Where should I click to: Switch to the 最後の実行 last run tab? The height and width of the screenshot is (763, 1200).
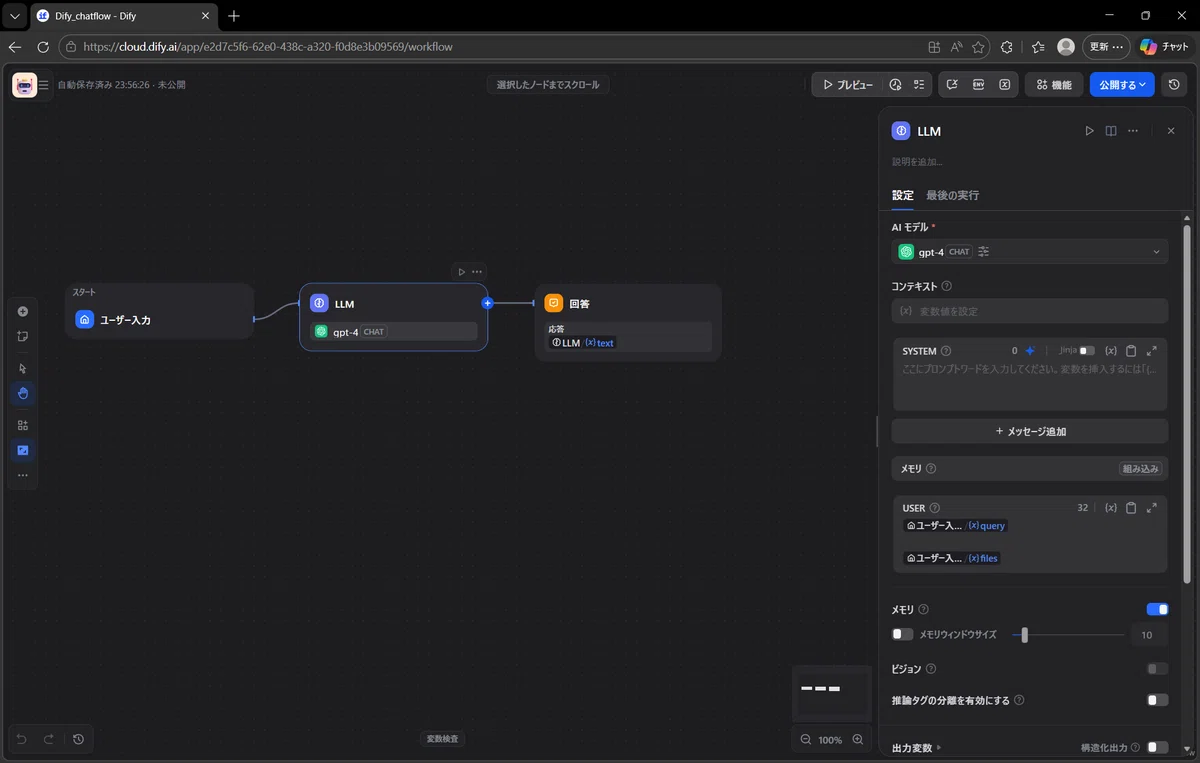click(x=953, y=195)
